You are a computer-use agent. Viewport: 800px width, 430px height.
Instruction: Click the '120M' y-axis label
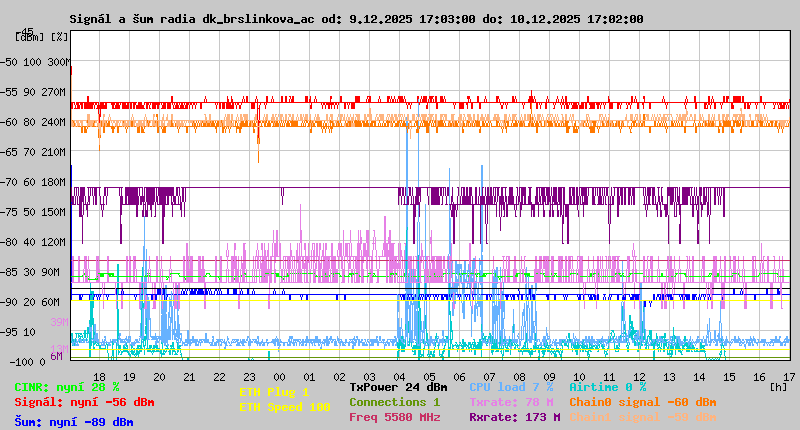(x=55, y=242)
